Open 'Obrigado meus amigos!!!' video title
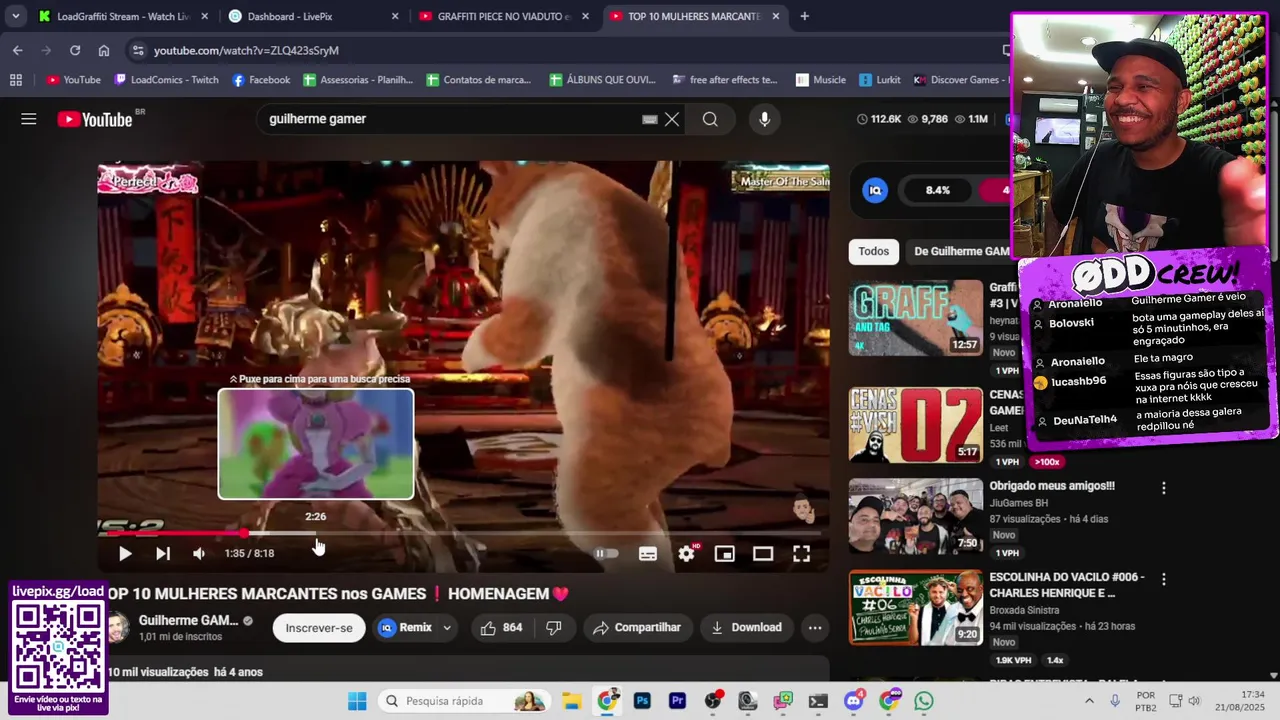This screenshot has height=720, width=1280. click(1052, 486)
